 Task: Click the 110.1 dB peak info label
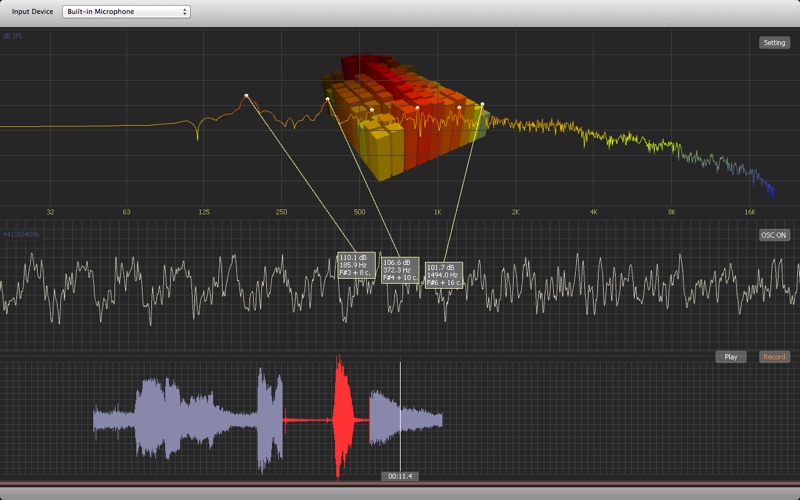356,264
